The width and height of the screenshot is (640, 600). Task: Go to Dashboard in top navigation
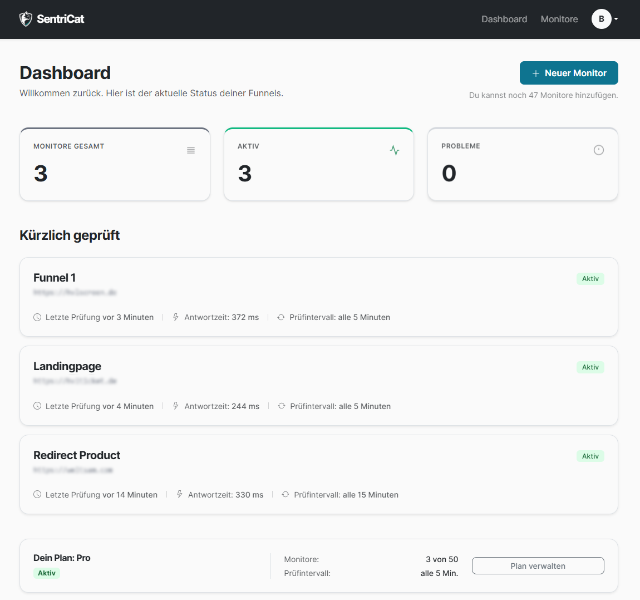point(504,19)
